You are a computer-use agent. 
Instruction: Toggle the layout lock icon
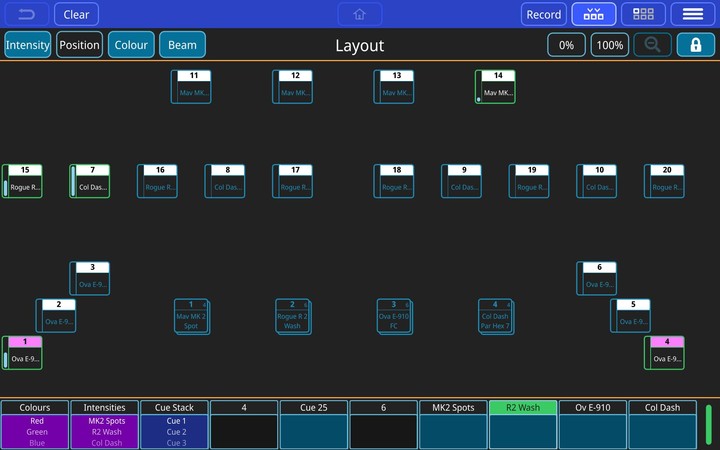(x=695, y=45)
